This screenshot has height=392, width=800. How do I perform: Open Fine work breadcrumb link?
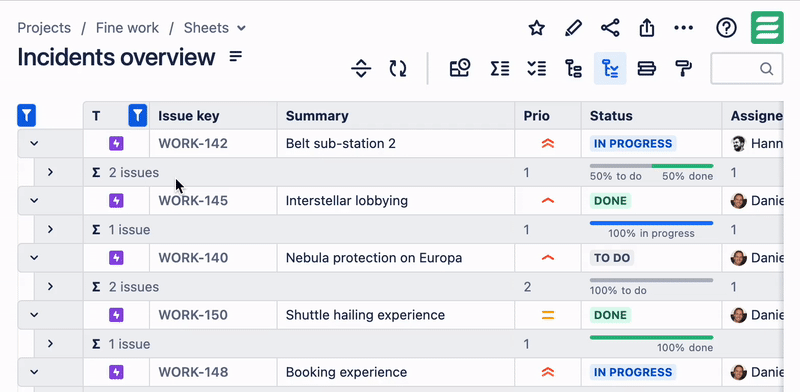(x=127, y=28)
